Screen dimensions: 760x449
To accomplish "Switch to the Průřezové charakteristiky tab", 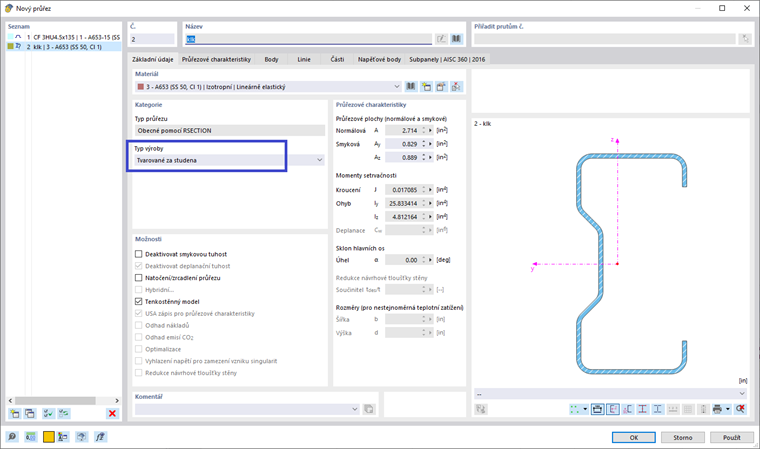I will click(x=217, y=59).
